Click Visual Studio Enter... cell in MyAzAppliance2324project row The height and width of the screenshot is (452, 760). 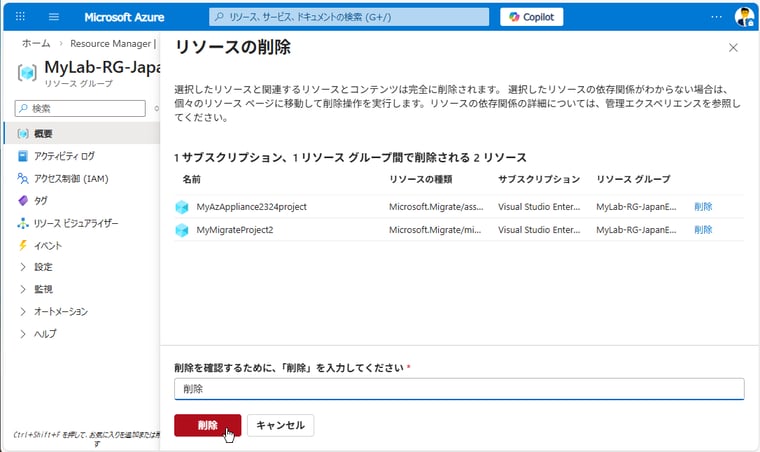pos(539,207)
